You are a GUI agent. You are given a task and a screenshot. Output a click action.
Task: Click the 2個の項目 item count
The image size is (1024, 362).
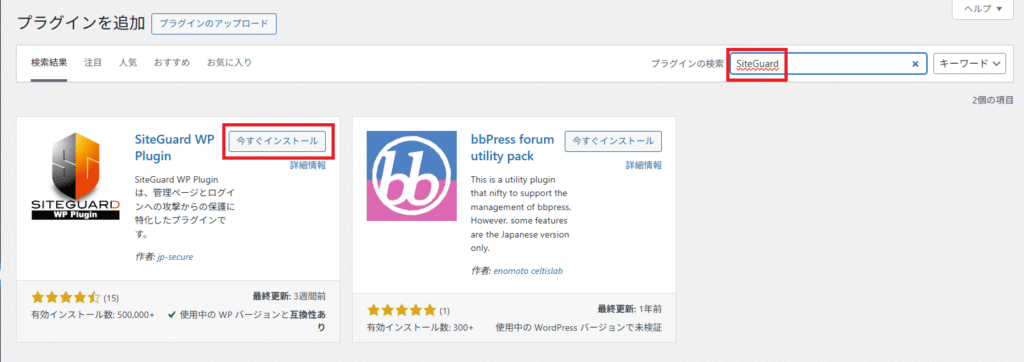(x=993, y=100)
